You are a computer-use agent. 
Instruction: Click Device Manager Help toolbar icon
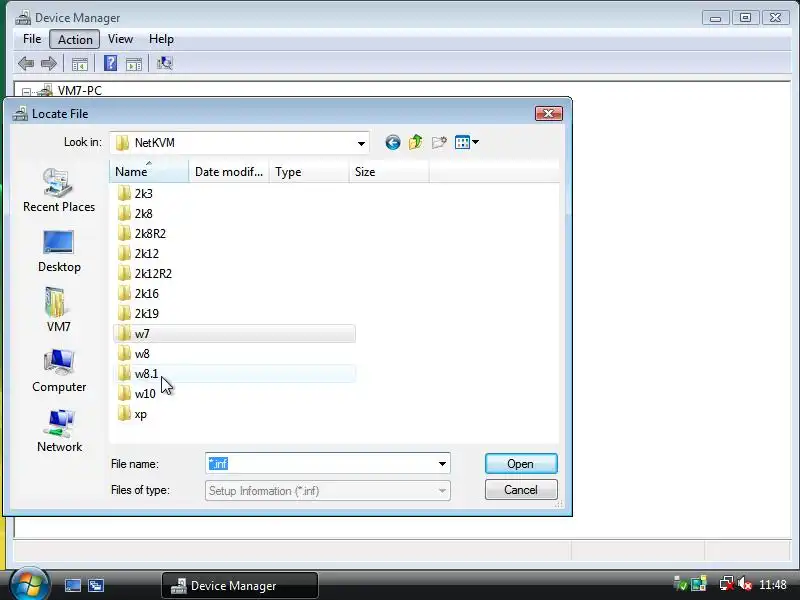tap(110, 63)
